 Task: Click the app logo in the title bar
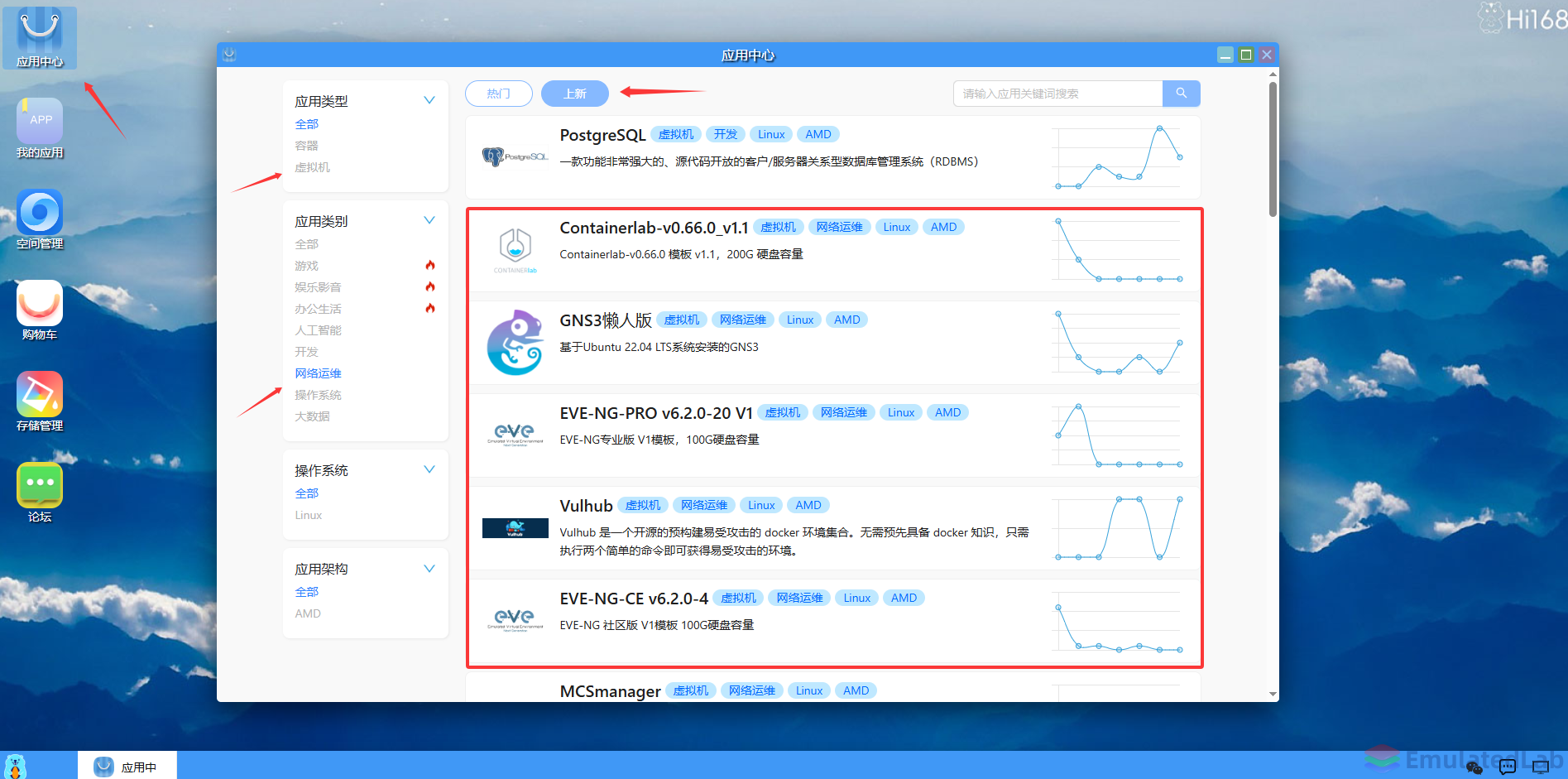point(230,55)
